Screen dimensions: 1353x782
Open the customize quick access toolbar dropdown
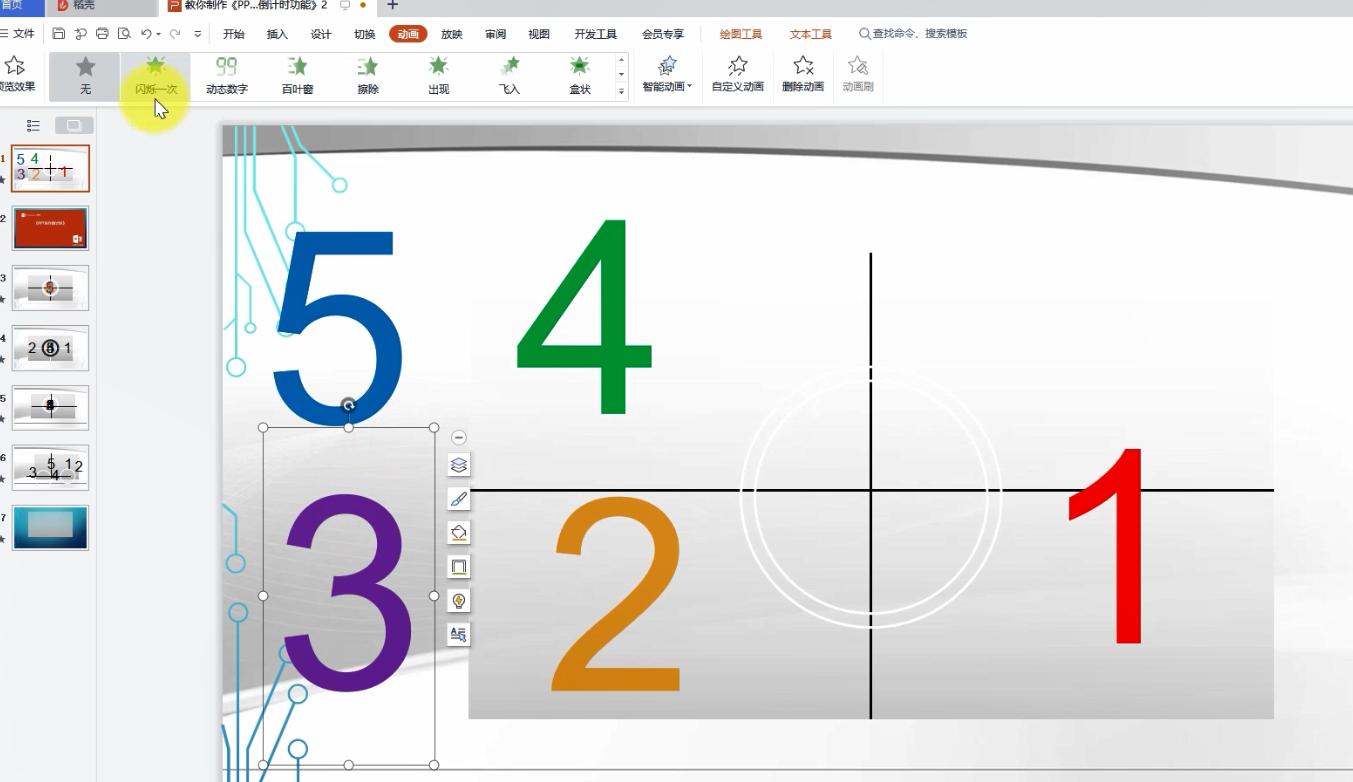click(x=197, y=34)
